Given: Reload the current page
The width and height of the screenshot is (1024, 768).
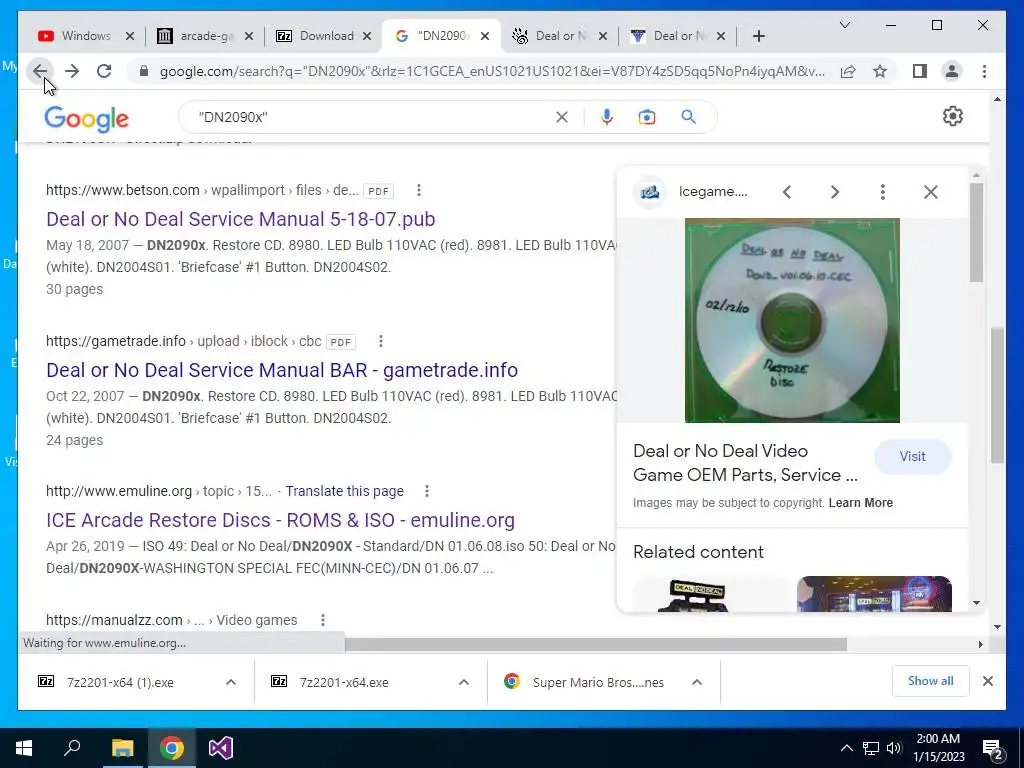Looking at the screenshot, I should (104, 71).
